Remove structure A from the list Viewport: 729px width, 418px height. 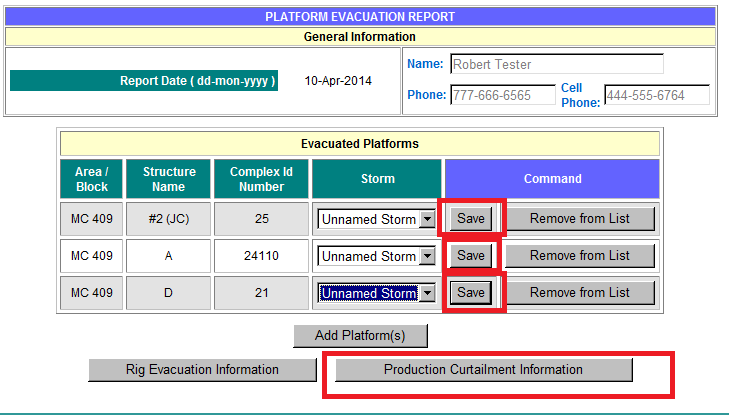(x=580, y=255)
